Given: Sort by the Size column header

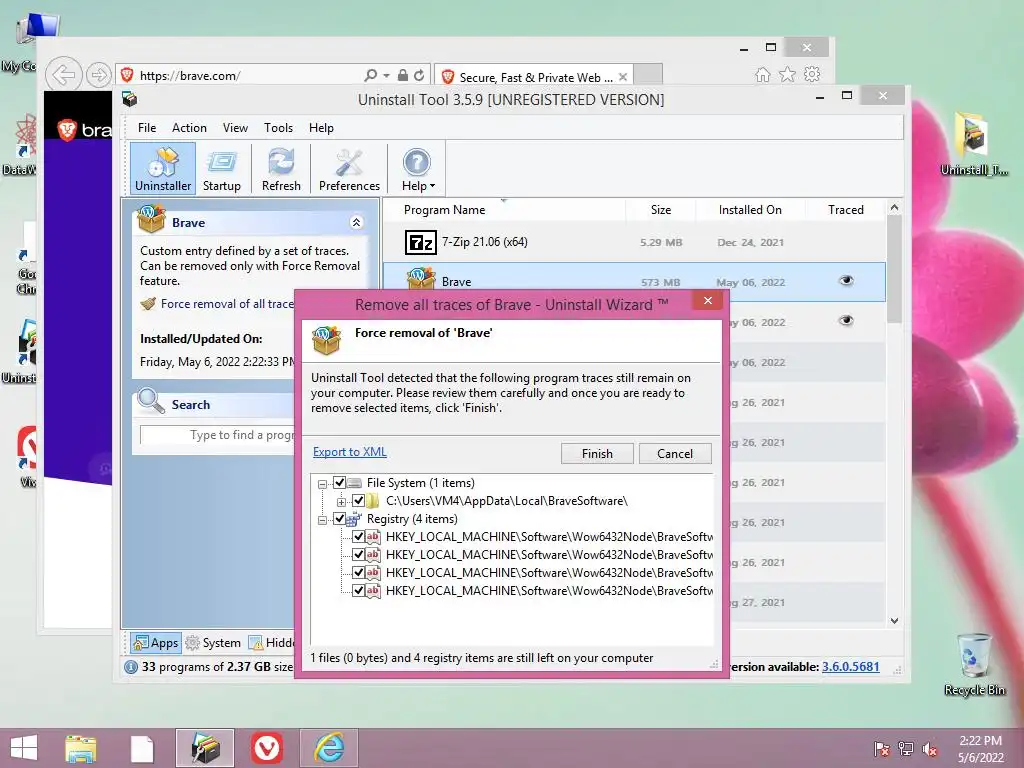Looking at the screenshot, I should [x=660, y=210].
